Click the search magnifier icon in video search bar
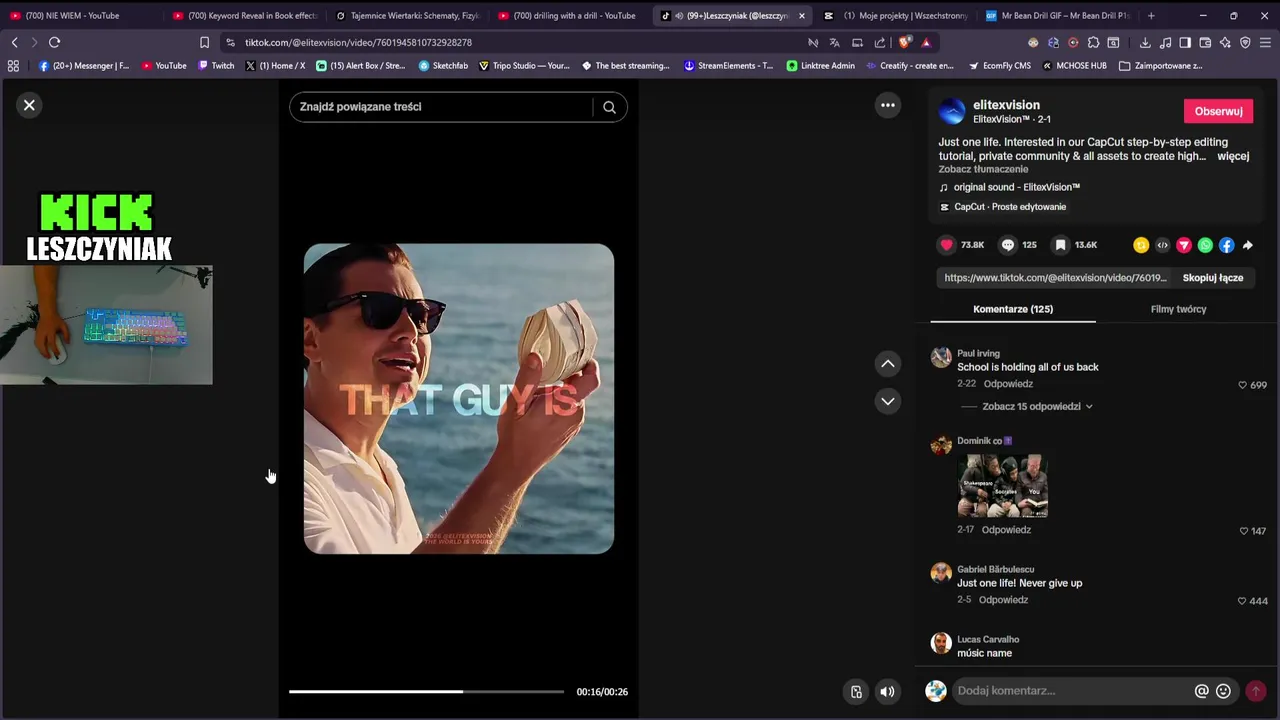This screenshot has height=720, width=1280. click(x=609, y=107)
